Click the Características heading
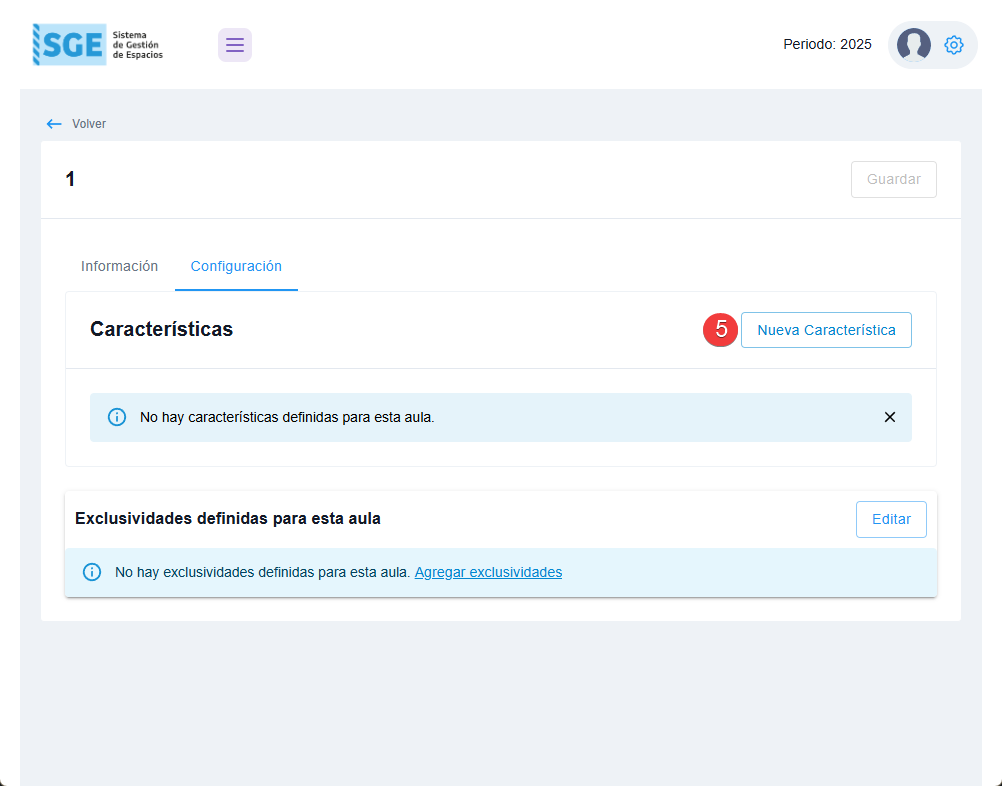Screen dimensions: 1002x786 (162, 329)
